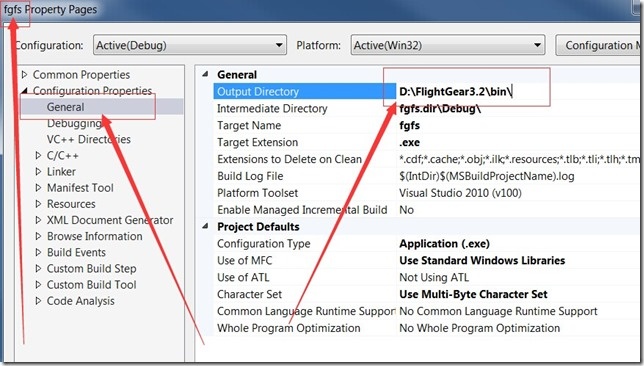Expand the Custom Build Step node
This screenshot has height=366, width=644.
(x=38, y=269)
